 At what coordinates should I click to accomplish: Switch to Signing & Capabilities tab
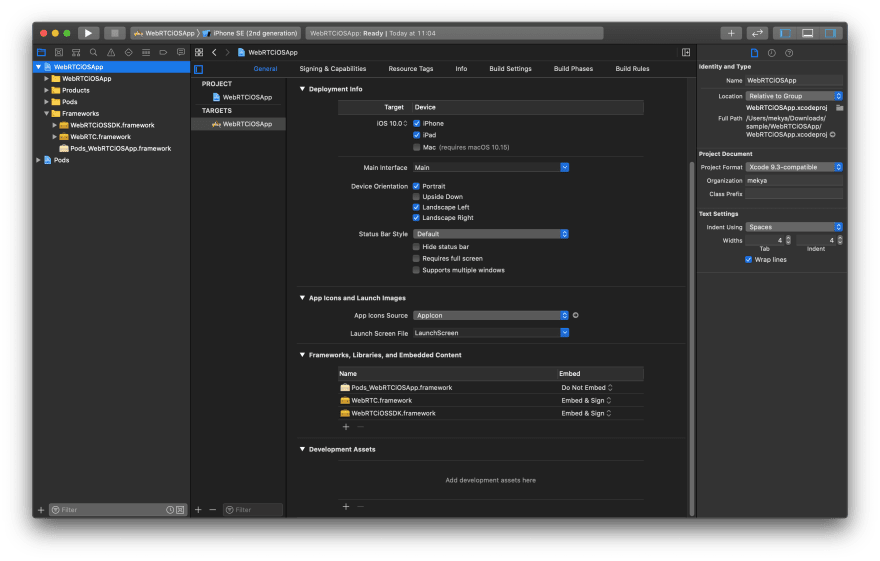coord(333,68)
